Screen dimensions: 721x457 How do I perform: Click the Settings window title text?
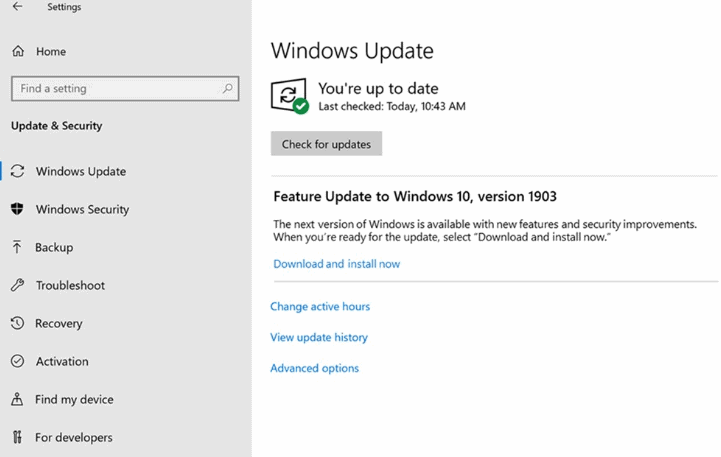pos(64,7)
